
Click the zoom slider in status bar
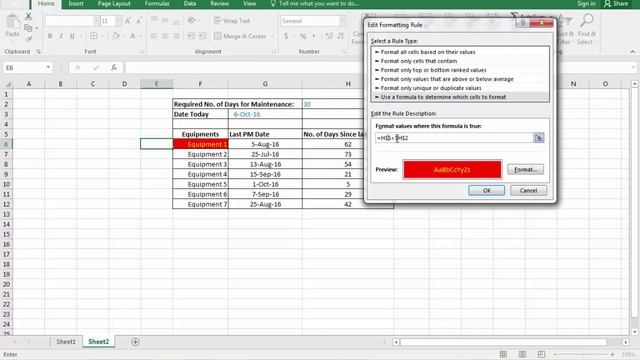click(583, 354)
